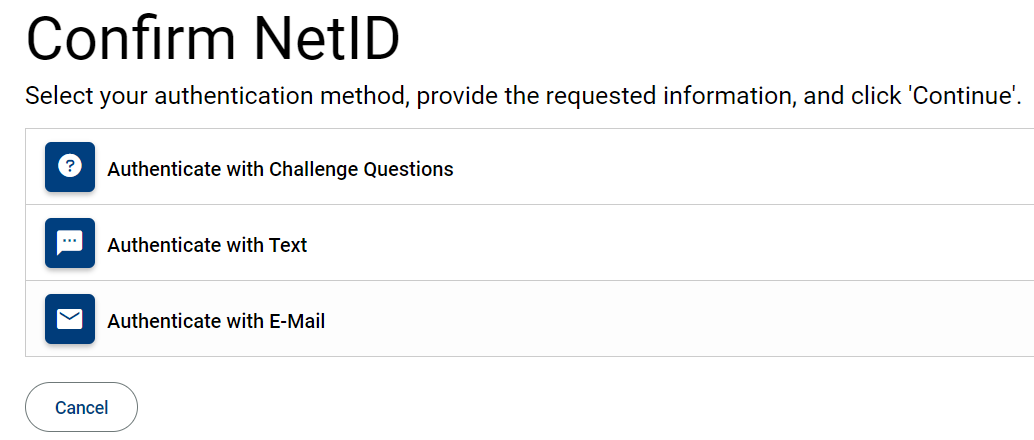Viewport: 1034px width, 440px height.
Task: Select 'Authenticate with Text' label
Action: click(207, 245)
